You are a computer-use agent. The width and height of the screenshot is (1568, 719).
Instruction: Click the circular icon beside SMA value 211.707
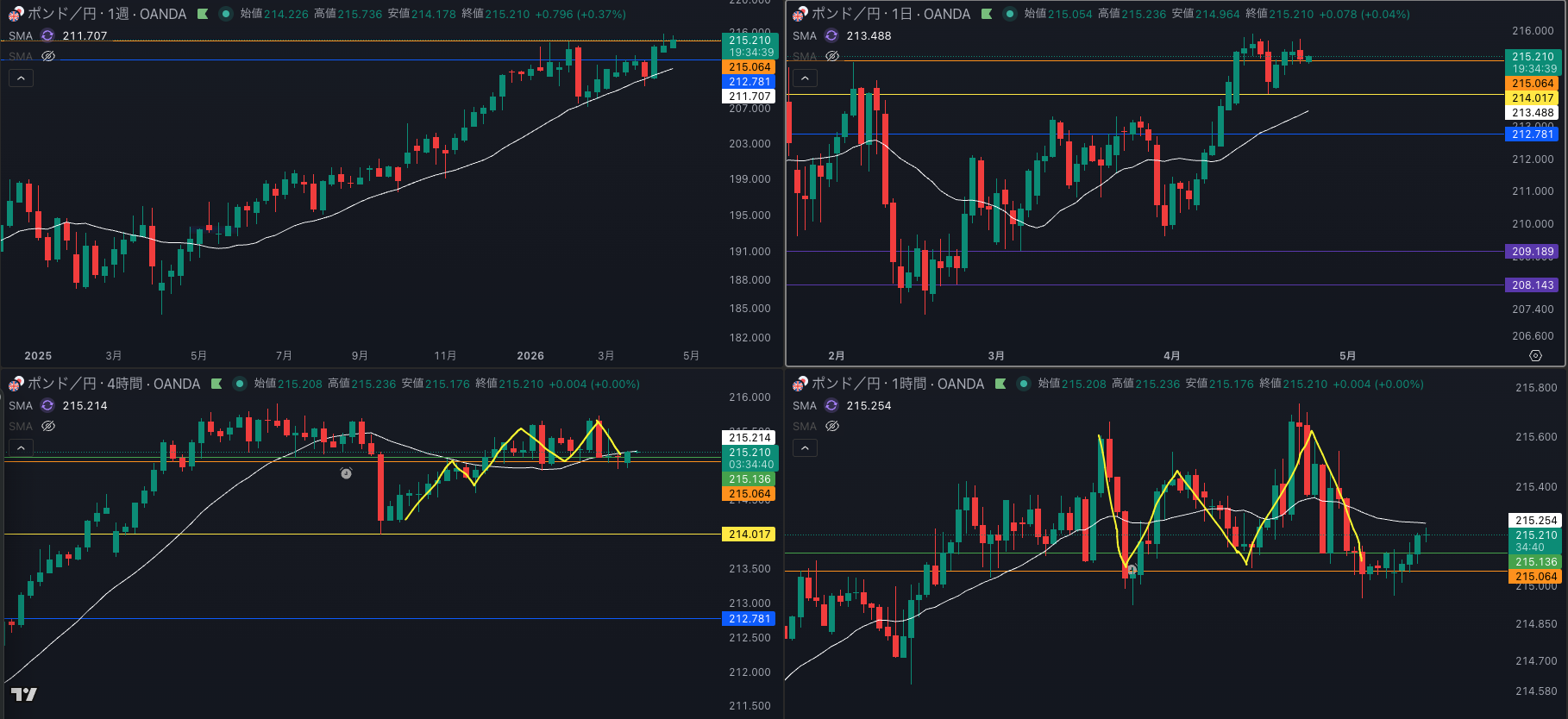[x=47, y=35]
